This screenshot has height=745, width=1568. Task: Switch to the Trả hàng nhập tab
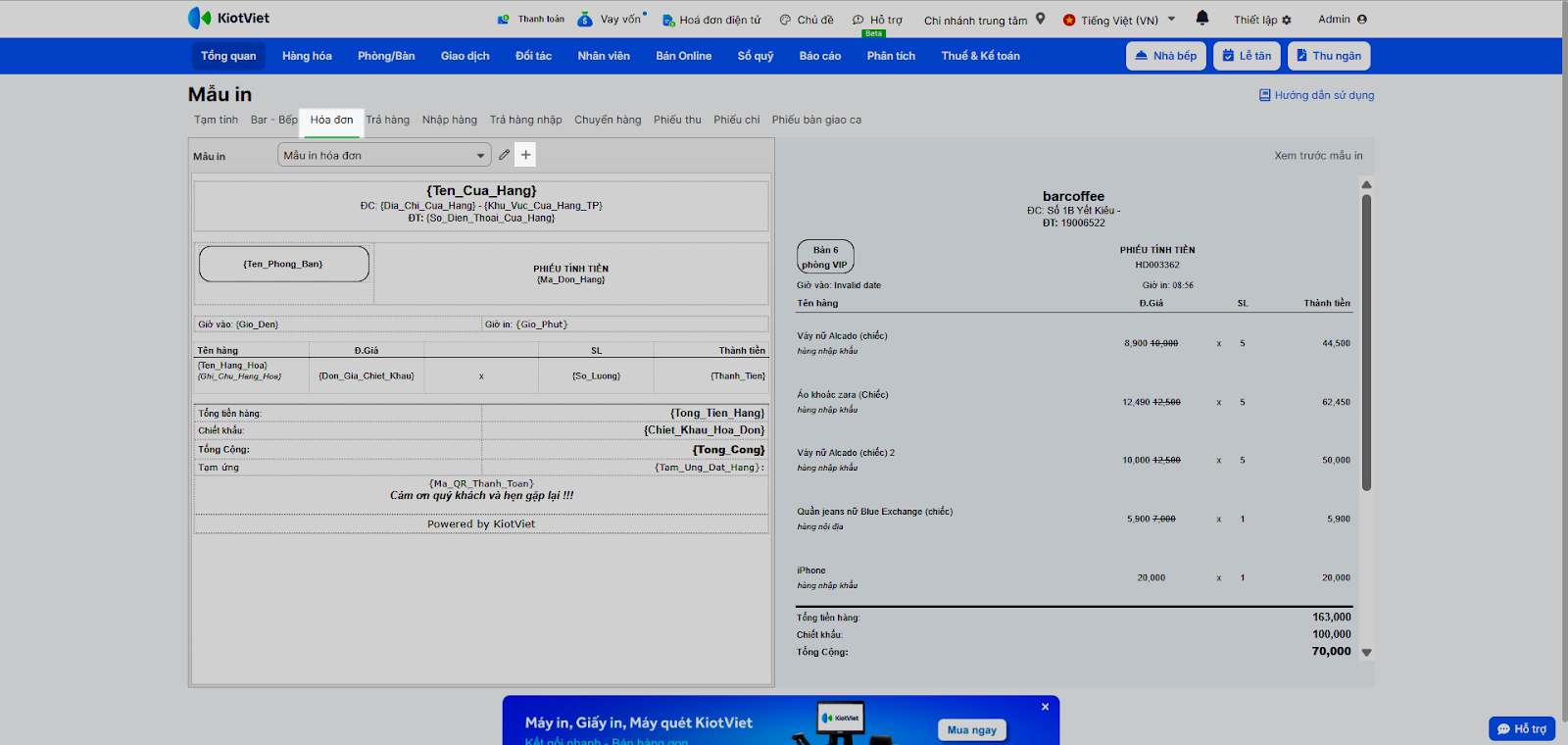point(526,120)
